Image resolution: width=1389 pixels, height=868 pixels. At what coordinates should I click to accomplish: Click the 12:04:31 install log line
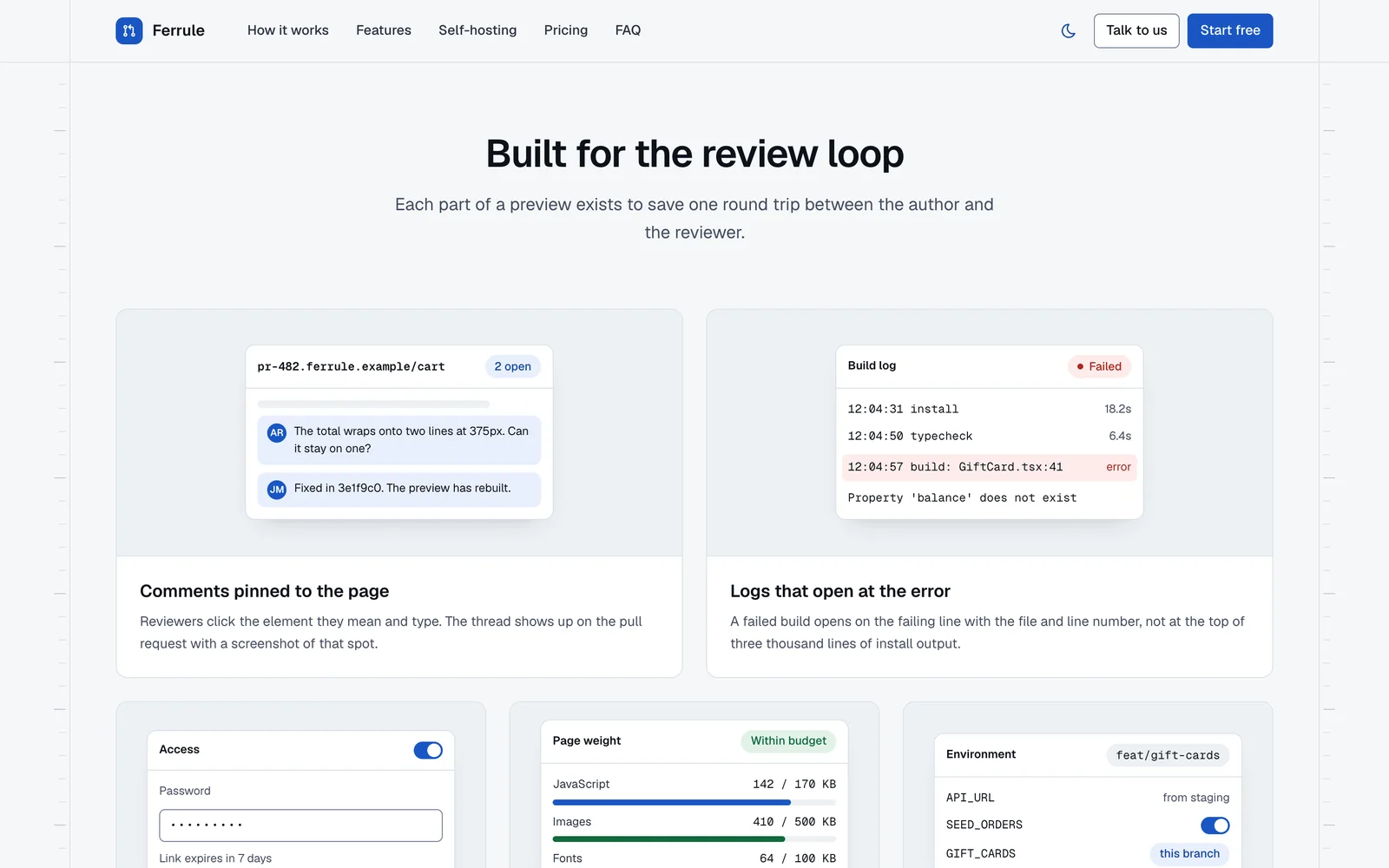[990, 409]
